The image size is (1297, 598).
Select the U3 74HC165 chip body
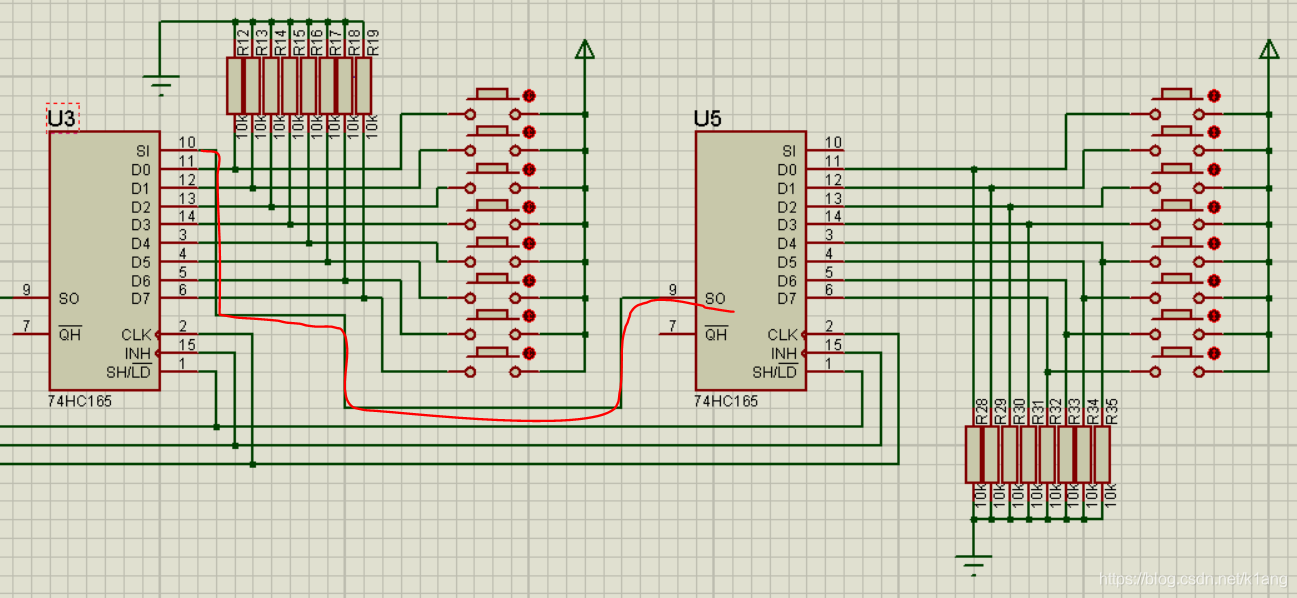tap(104, 260)
